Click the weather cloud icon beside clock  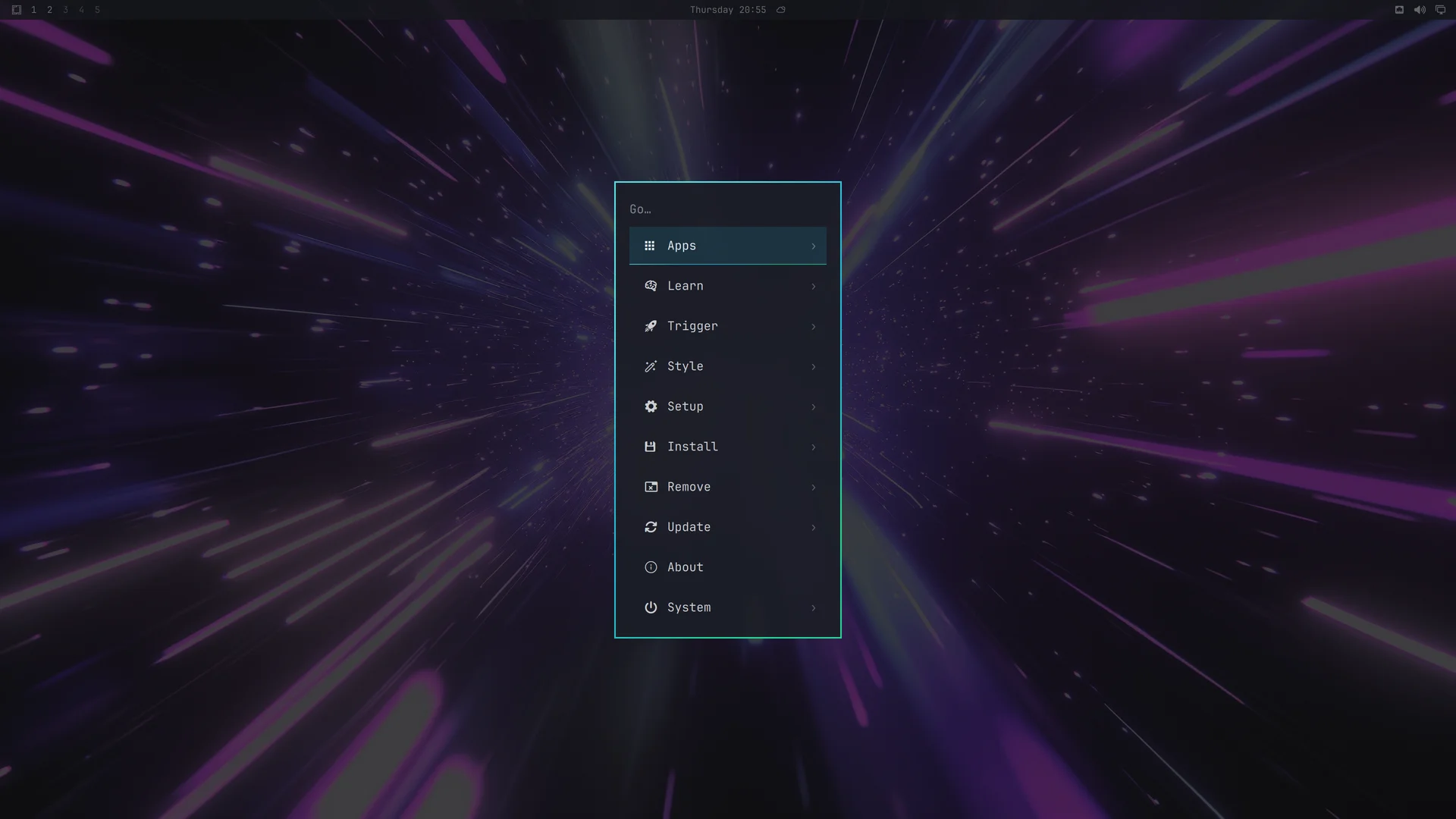click(x=781, y=10)
